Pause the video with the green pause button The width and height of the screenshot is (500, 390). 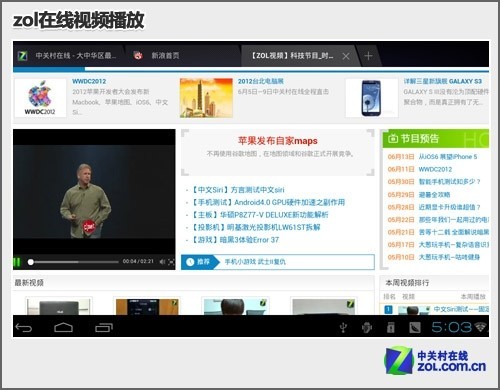(x=17, y=262)
